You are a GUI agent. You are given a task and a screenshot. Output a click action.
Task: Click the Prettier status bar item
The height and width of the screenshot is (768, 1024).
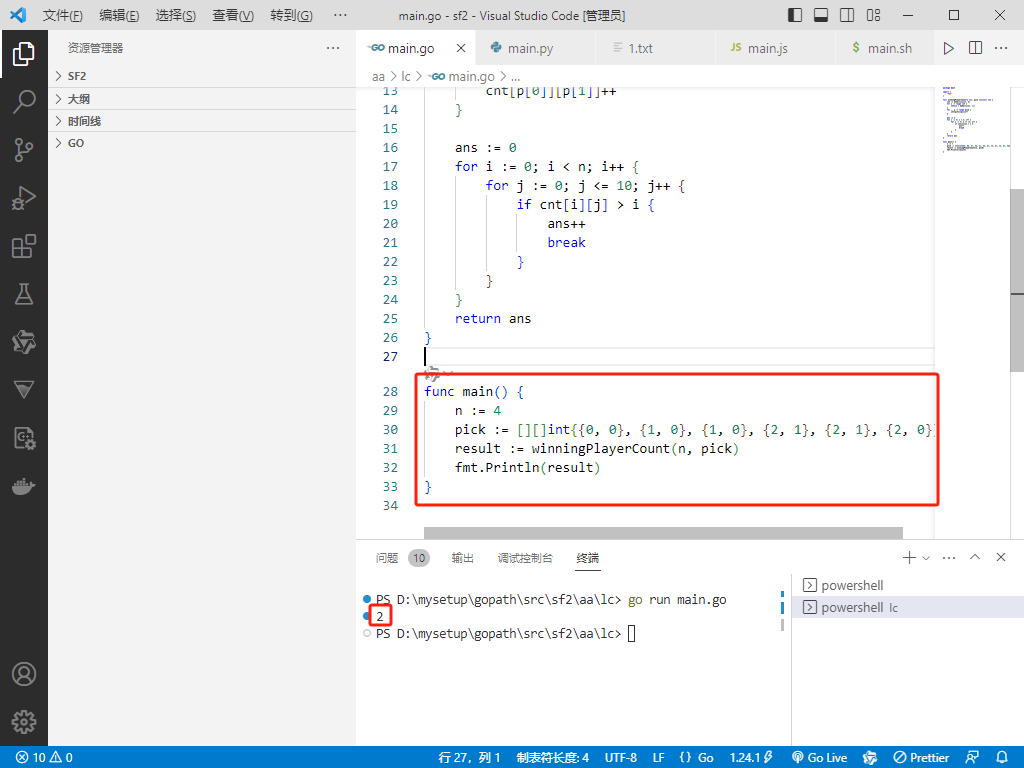coord(921,758)
